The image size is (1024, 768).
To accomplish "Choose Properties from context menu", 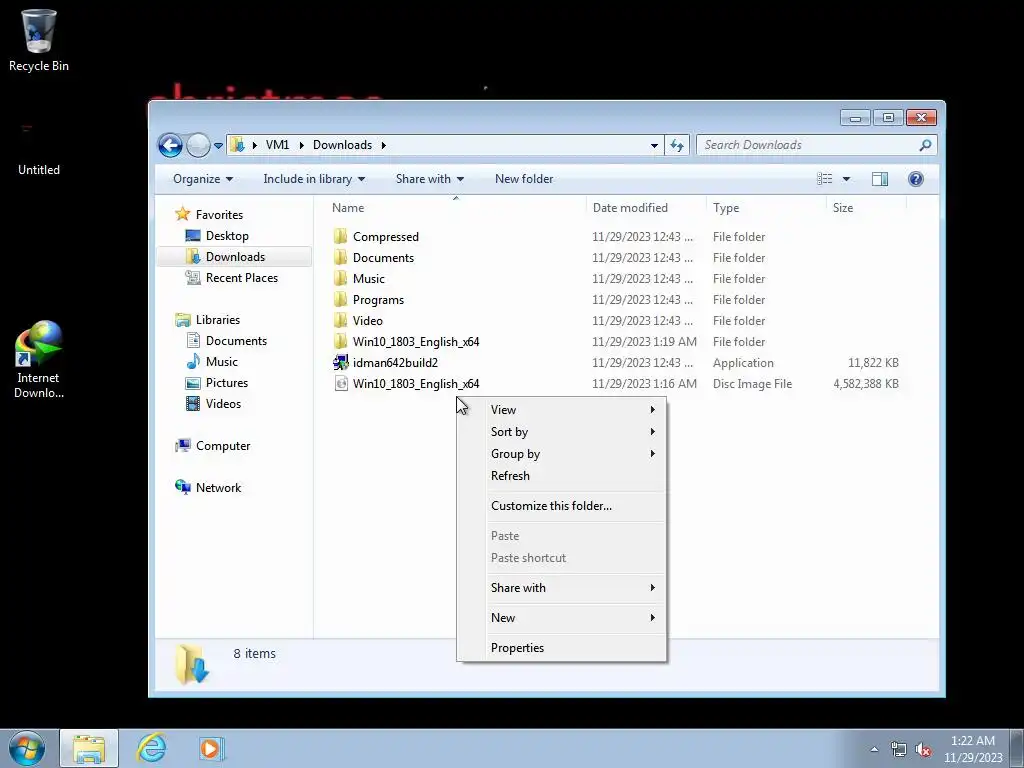I will point(562,648).
